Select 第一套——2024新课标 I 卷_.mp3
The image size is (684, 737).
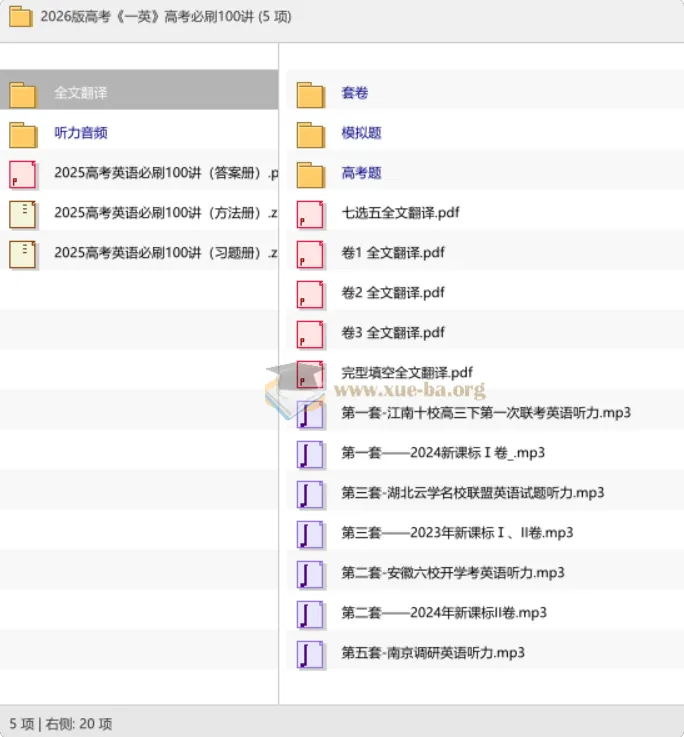(443, 453)
